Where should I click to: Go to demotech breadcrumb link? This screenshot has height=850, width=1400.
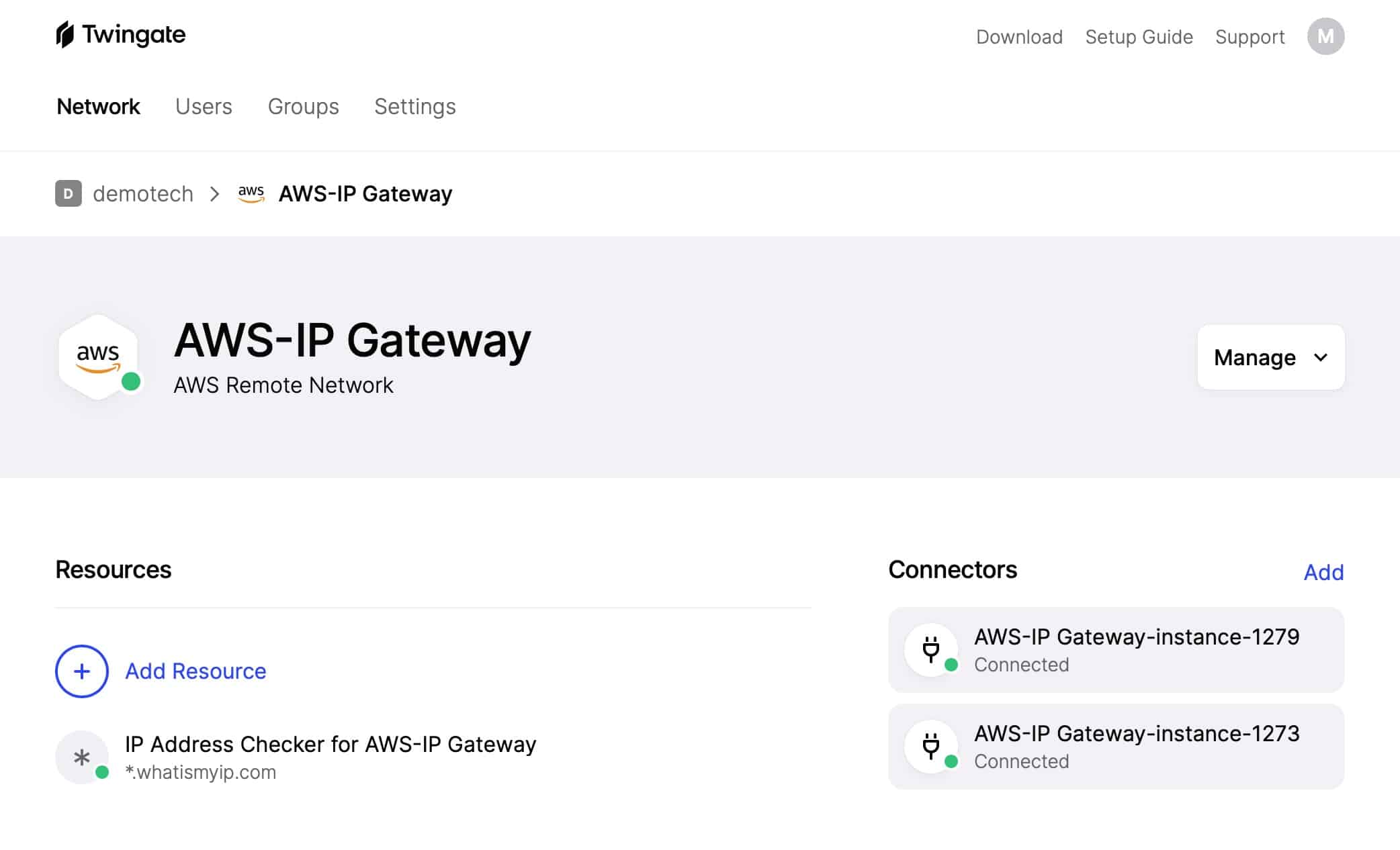[143, 193]
